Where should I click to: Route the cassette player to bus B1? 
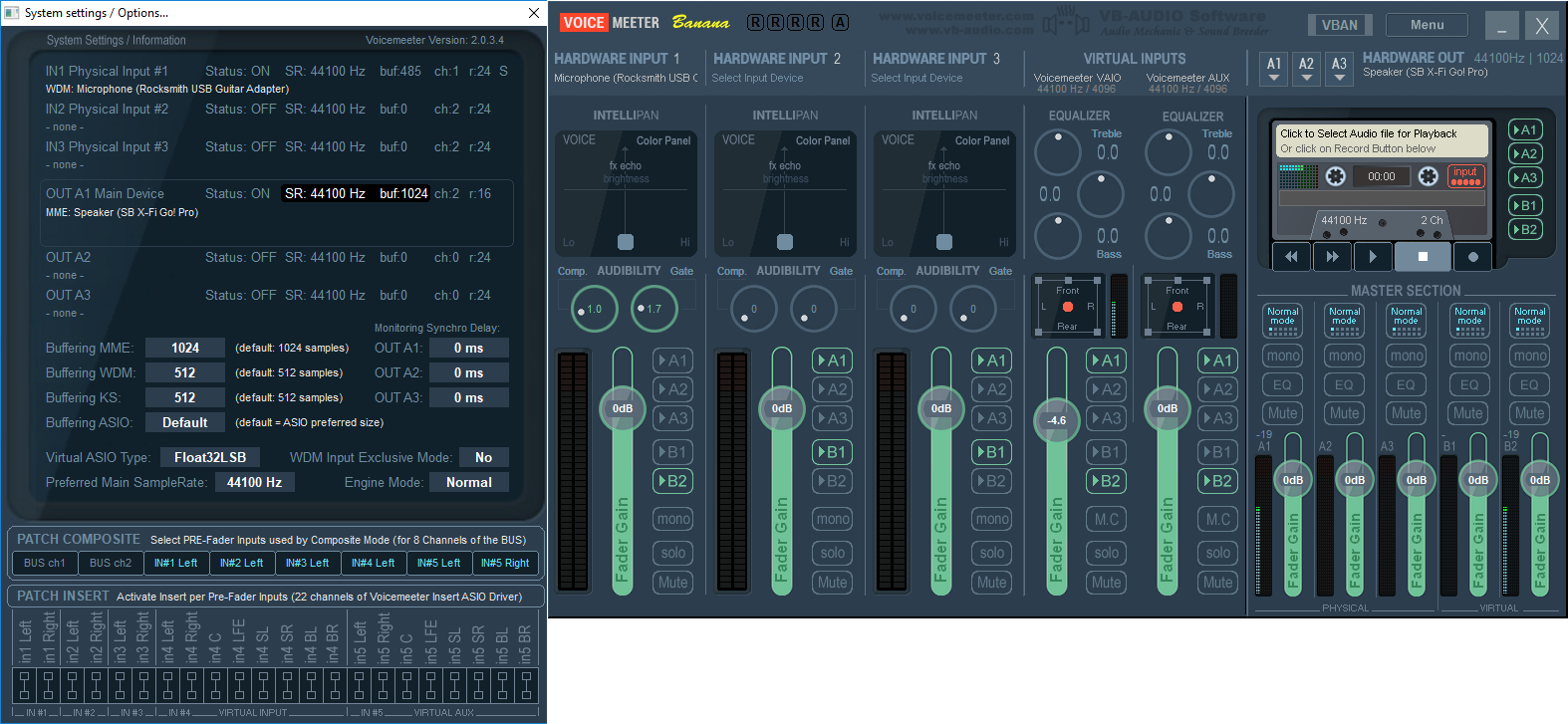point(1525,205)
